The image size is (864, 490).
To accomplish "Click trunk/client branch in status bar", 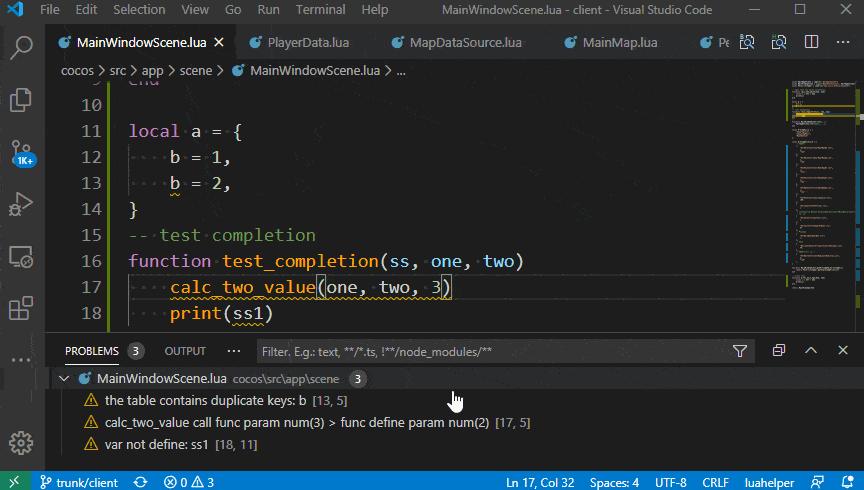I will (79, 482).
